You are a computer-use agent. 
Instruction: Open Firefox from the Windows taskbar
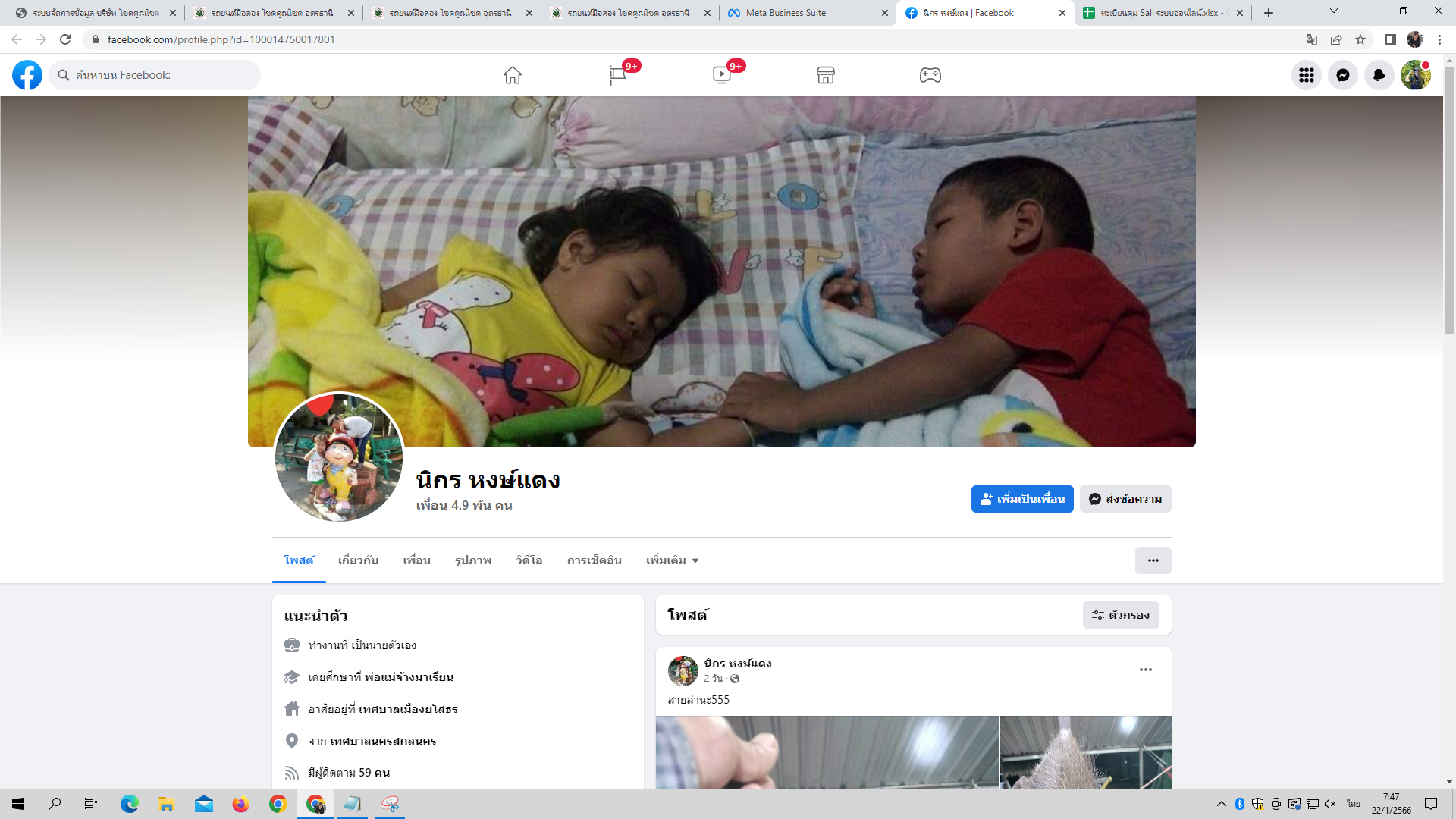tap(241, 804)
